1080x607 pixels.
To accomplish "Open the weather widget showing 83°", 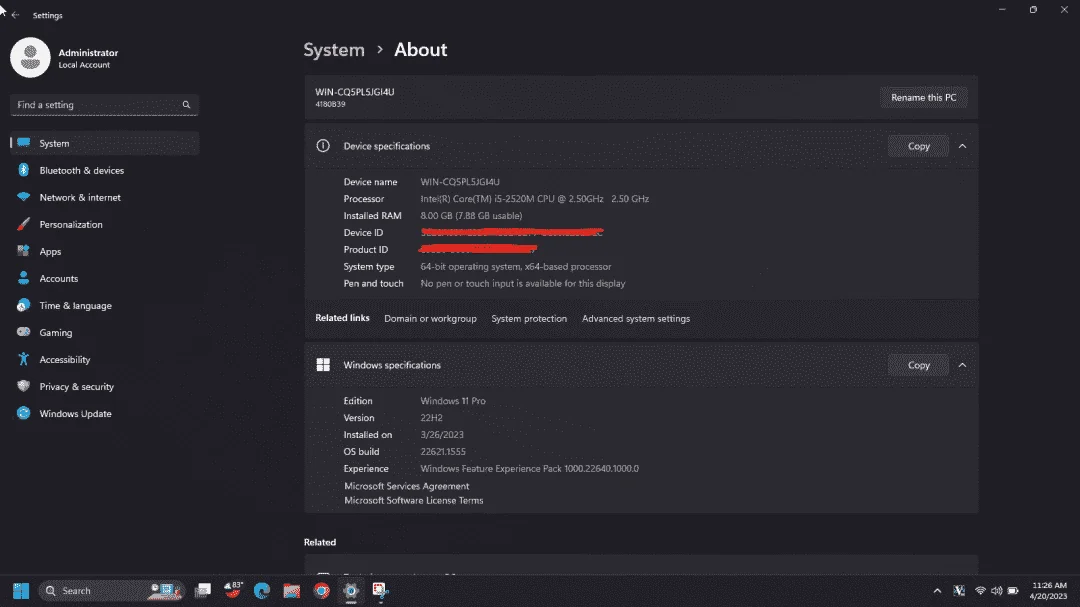I will coord(233,590).
